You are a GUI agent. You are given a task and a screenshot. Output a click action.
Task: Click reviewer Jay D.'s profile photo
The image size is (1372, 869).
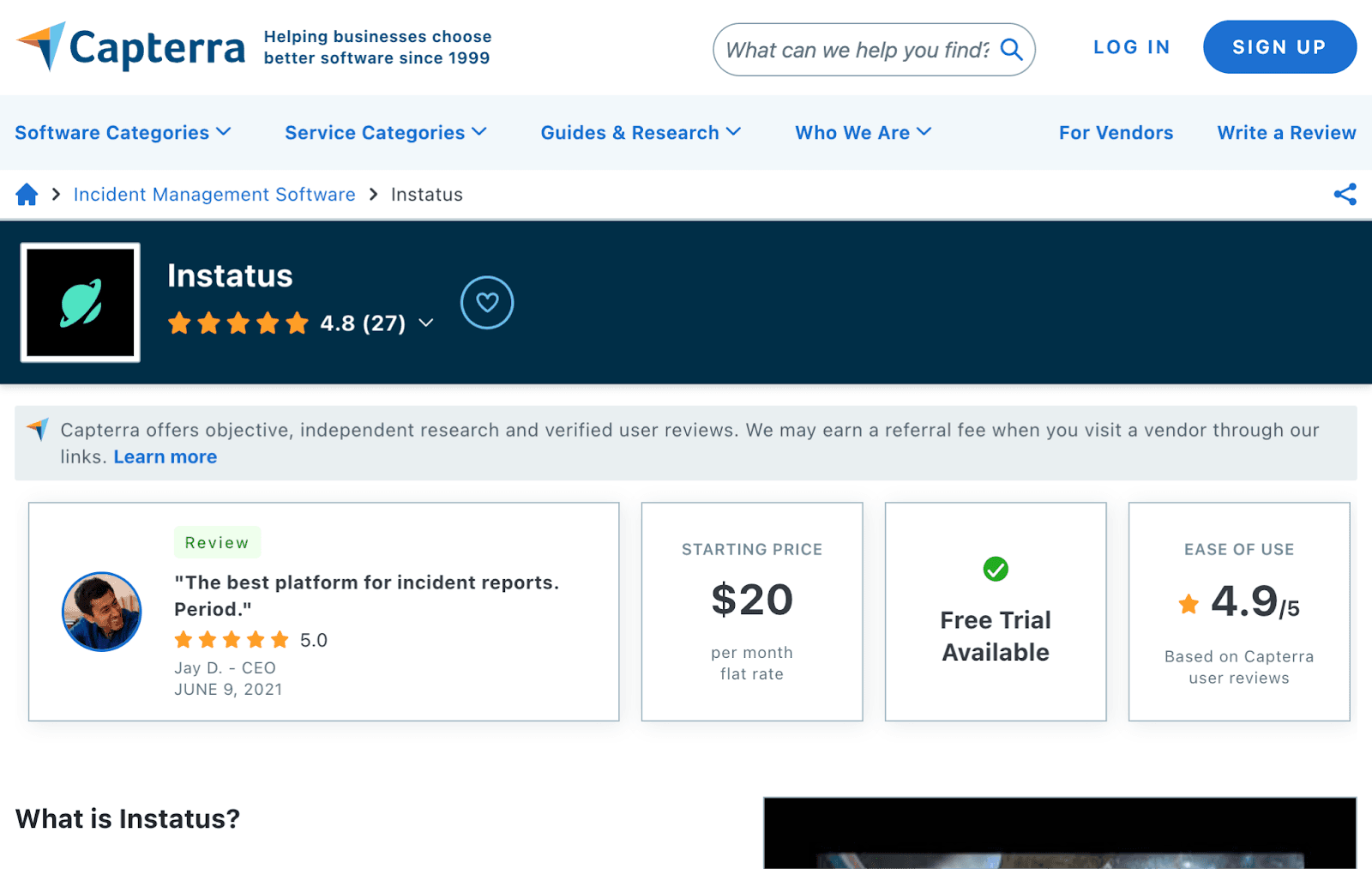[102, 612]
